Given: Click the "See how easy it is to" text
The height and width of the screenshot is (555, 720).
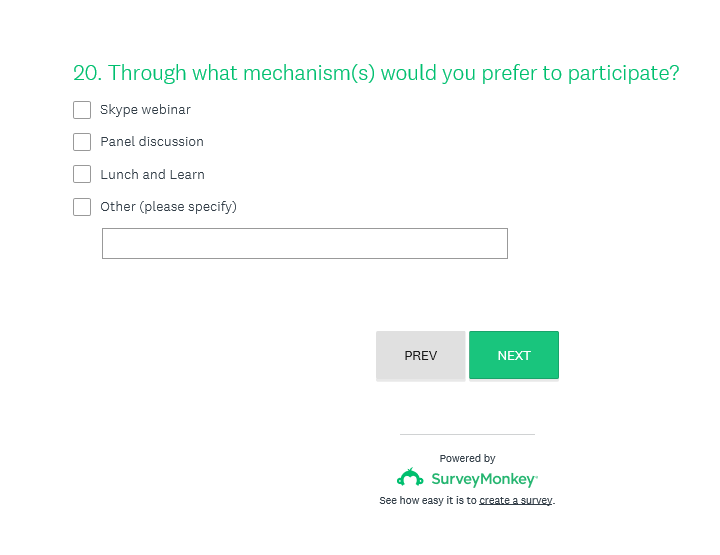Looking at the screenshot, I should tap(428, 500).
